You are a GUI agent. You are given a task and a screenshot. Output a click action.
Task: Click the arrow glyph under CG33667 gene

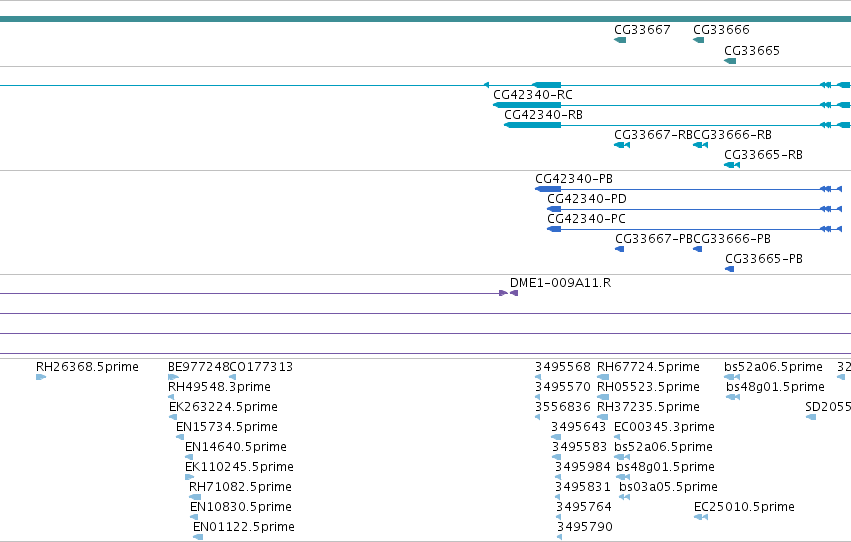pyautogui.click(x=620, y=40)
